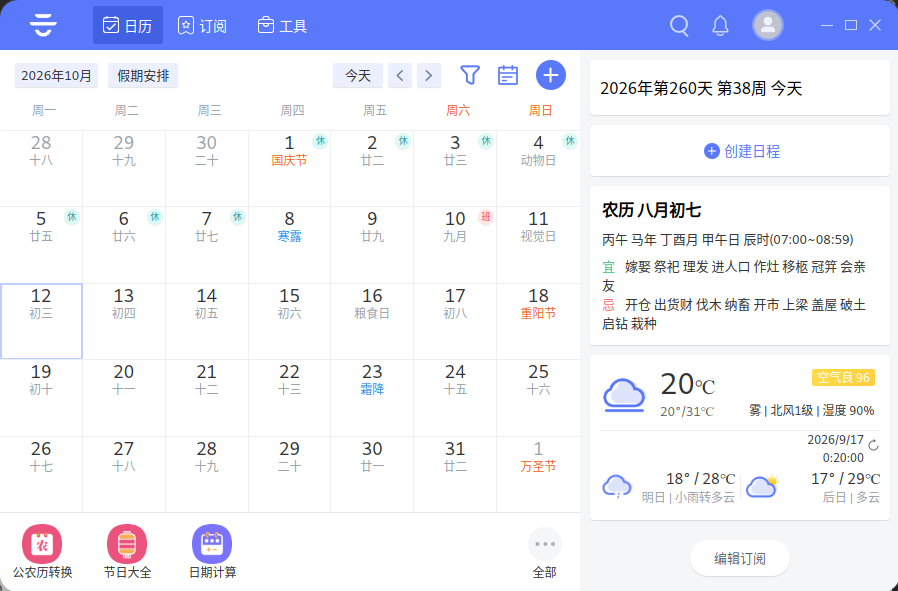Image resolution: width=898 pixels, height=591 pixels.
Task: Open the filter funnel icon
Action: (470, 75)
